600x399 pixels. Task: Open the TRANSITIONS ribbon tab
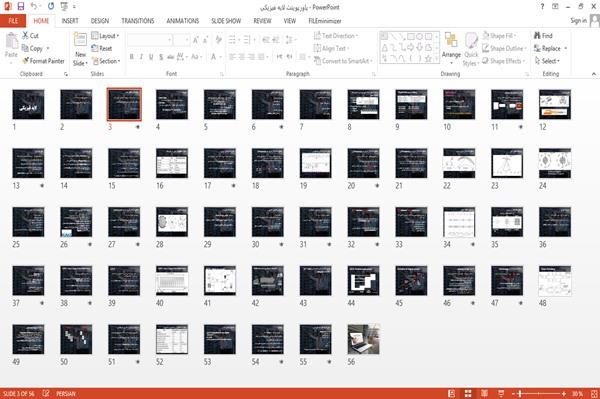pos(138,21)
